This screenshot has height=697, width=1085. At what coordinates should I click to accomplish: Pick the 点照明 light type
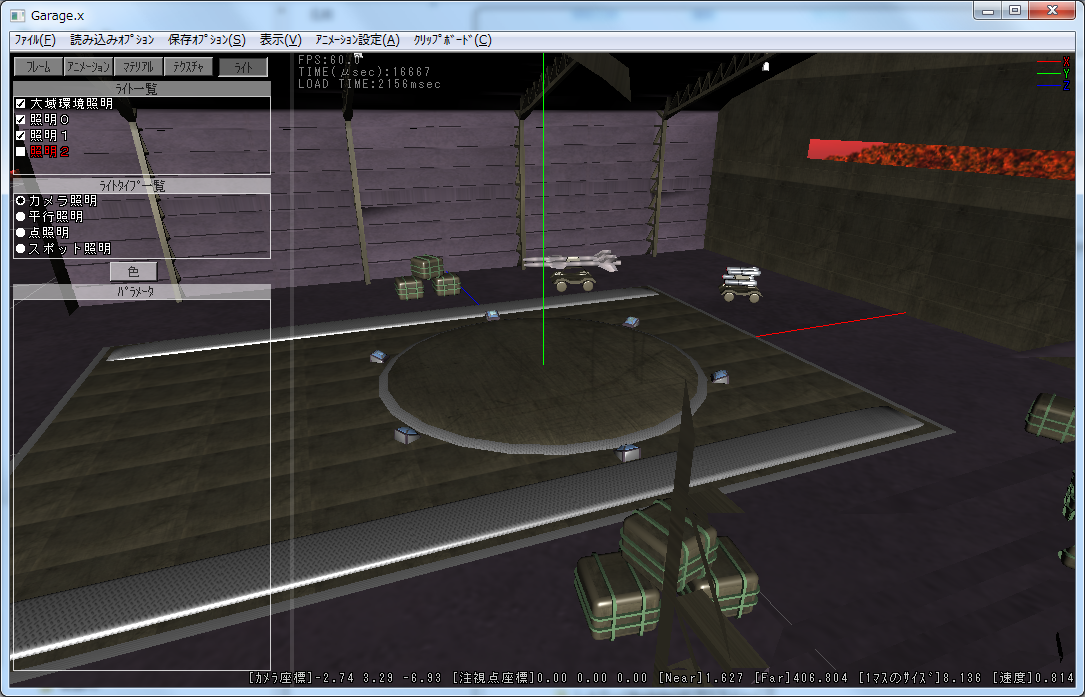(x=21, y=233)
